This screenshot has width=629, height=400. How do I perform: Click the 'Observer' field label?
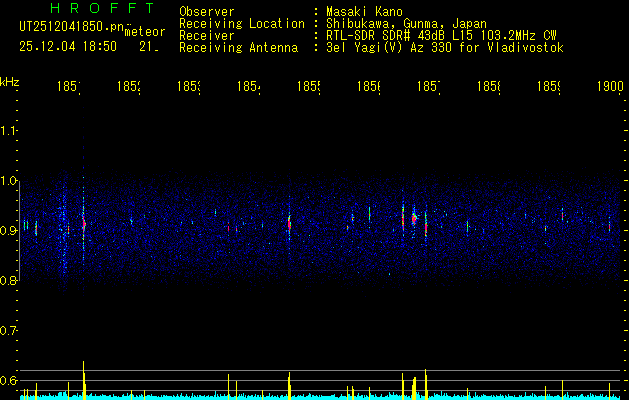point(207,12)
